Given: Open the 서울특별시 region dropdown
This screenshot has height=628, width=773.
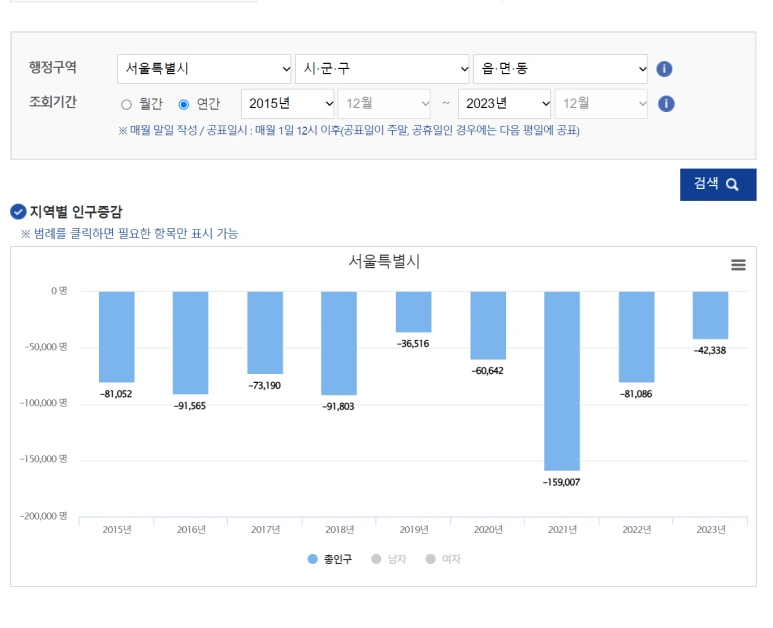Looking at the screenshot, I should 205,69.
